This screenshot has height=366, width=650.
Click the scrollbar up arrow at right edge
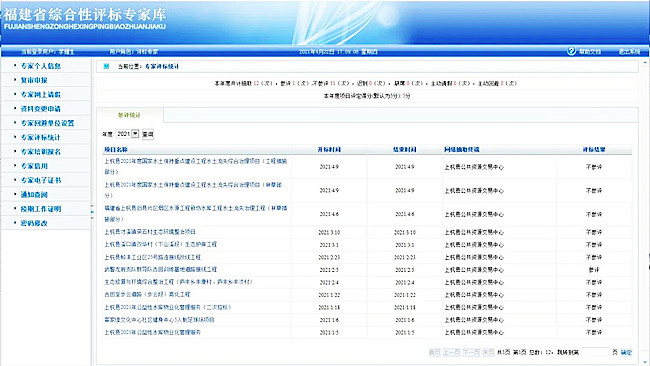point(645,63)
